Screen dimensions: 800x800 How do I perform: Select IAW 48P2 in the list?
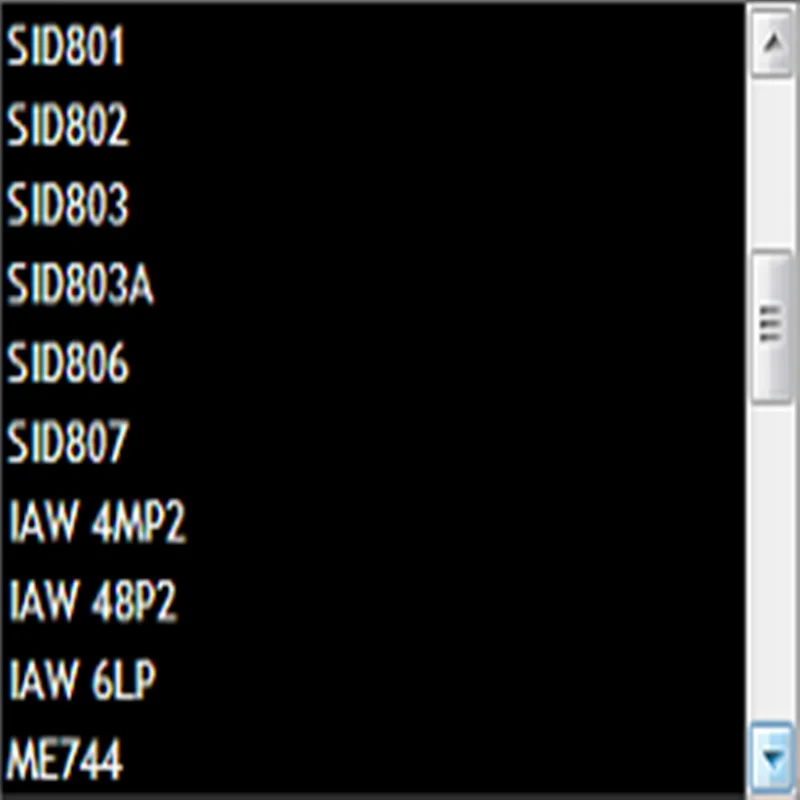pos(92,601)
